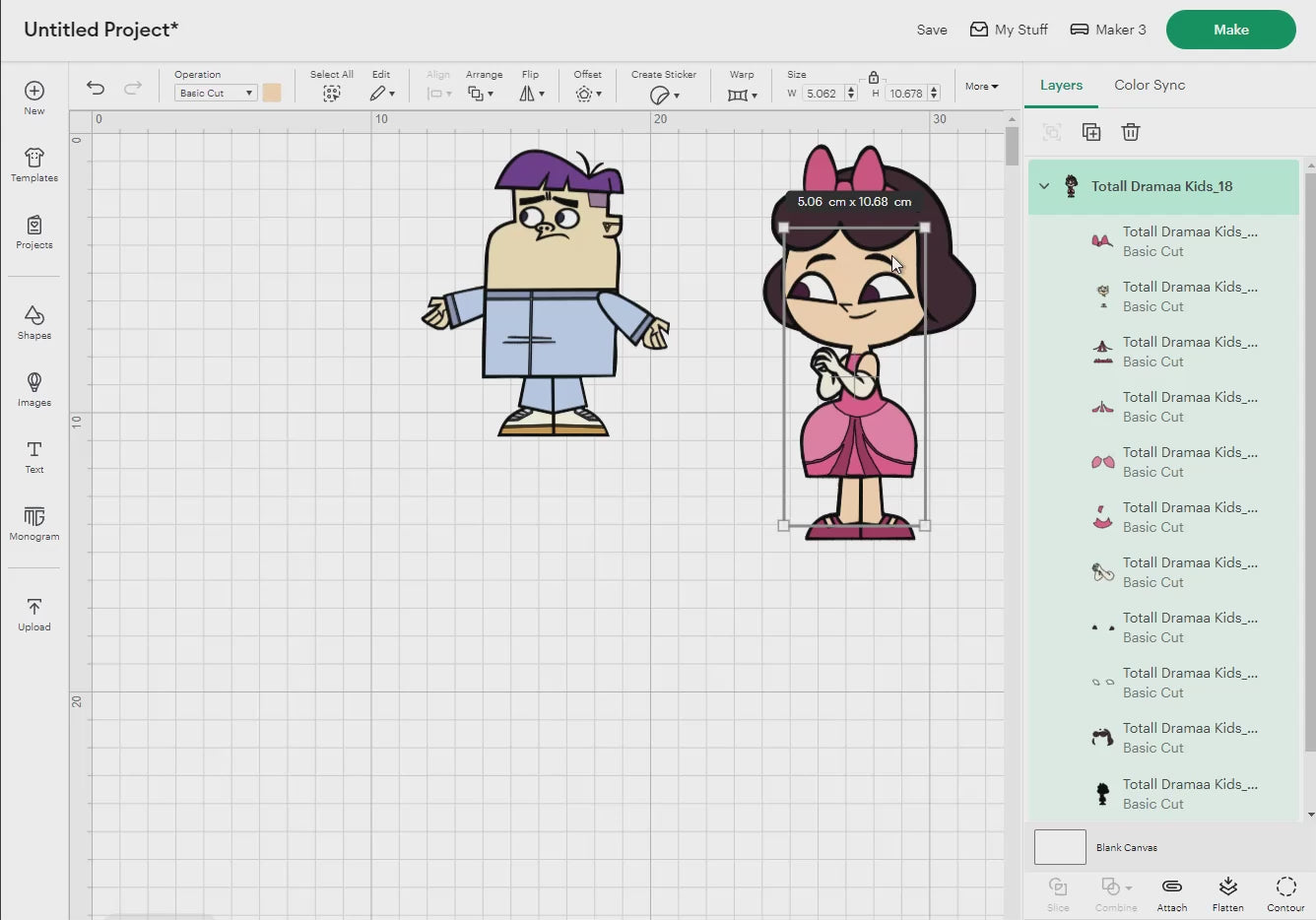The width and height of the screenshot is (1316, 920).
Task: Open the Combine menu
Action: coord(1116,894)
